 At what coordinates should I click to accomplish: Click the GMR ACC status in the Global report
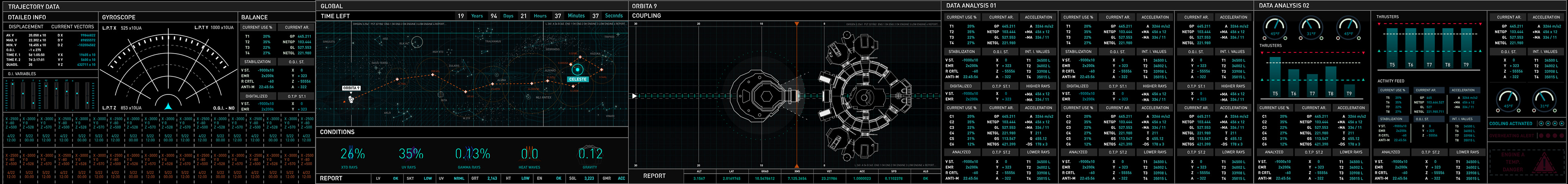point(614,179)
